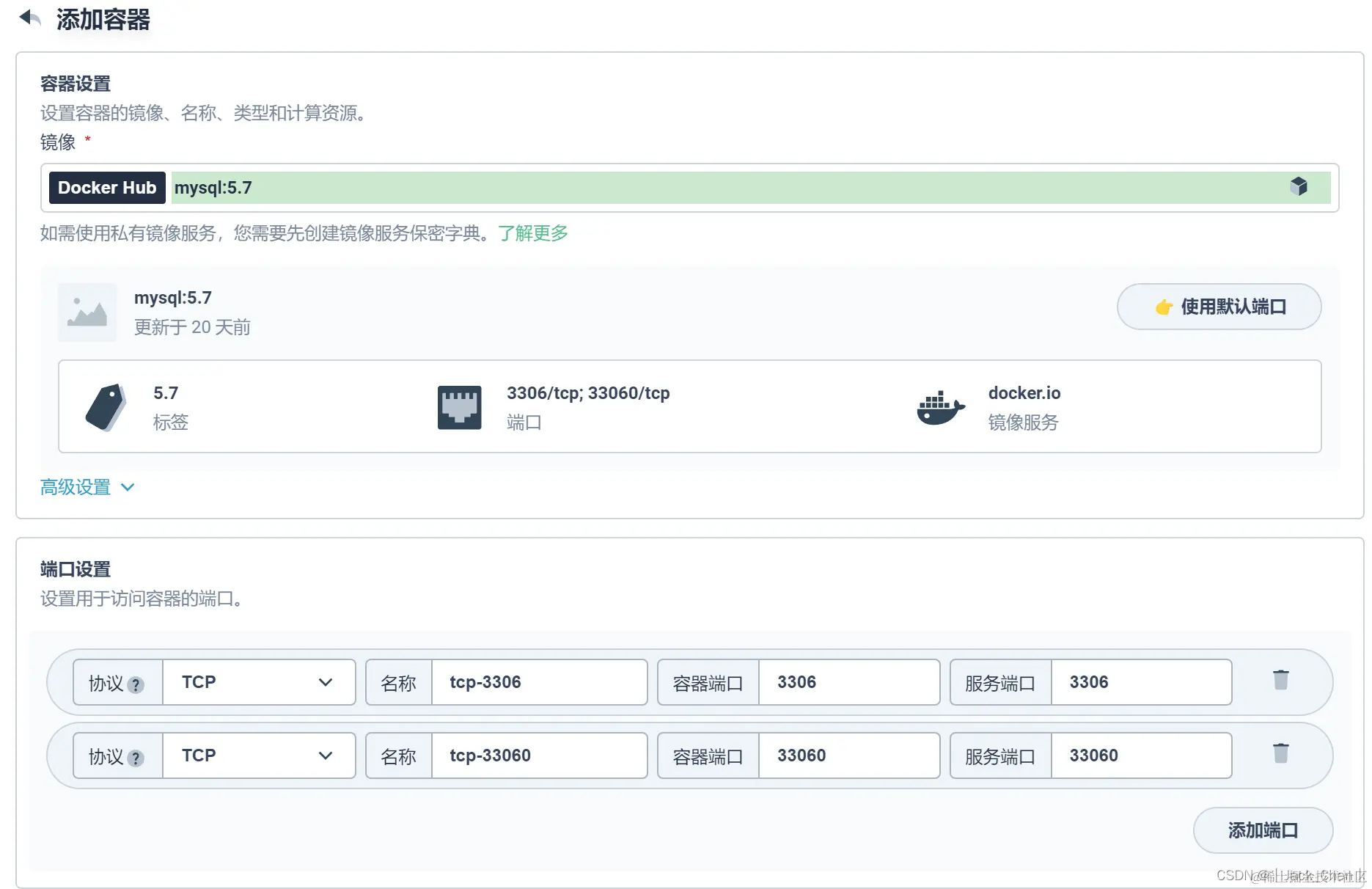This screenshot has height=889, width=1372.
Task: Click the port icon beside 3306/tcp
Action: click(460, 407)
